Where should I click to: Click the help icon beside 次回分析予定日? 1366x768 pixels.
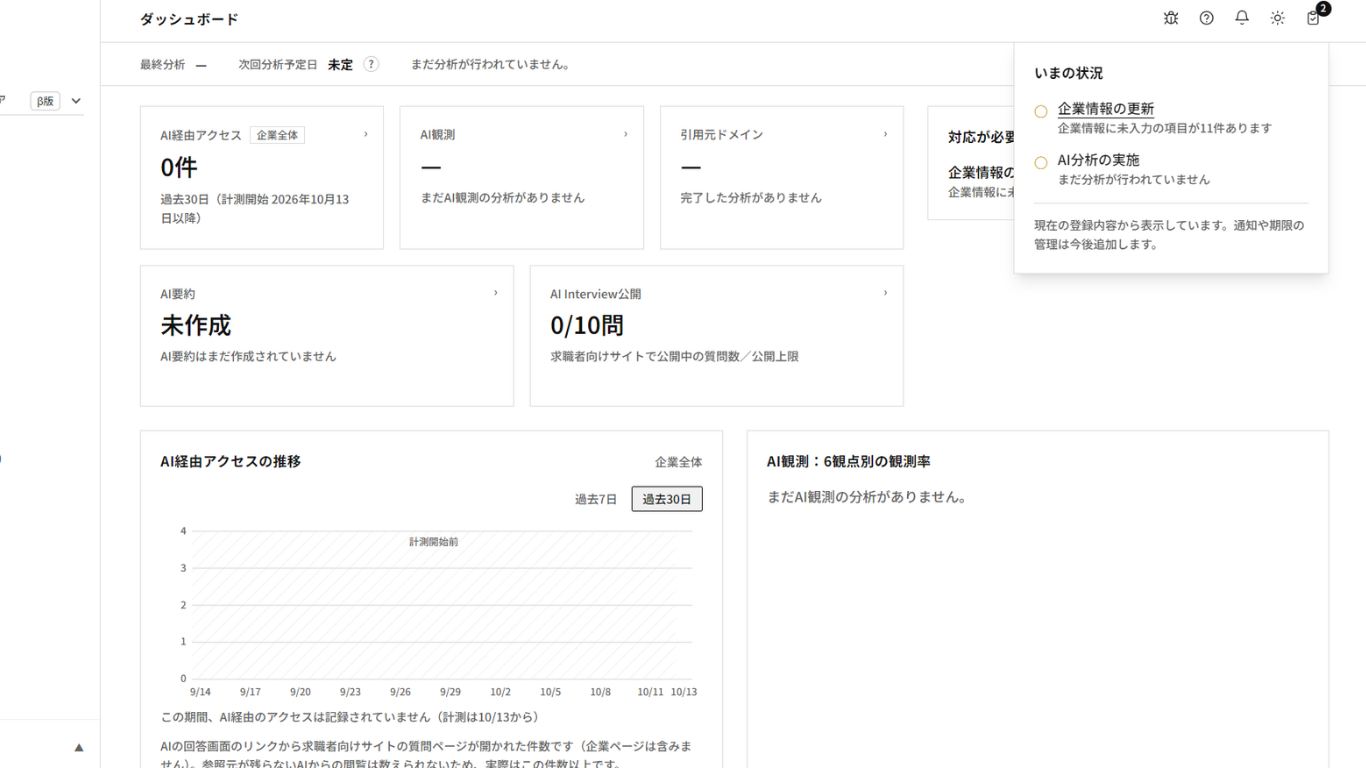[371, 64]
